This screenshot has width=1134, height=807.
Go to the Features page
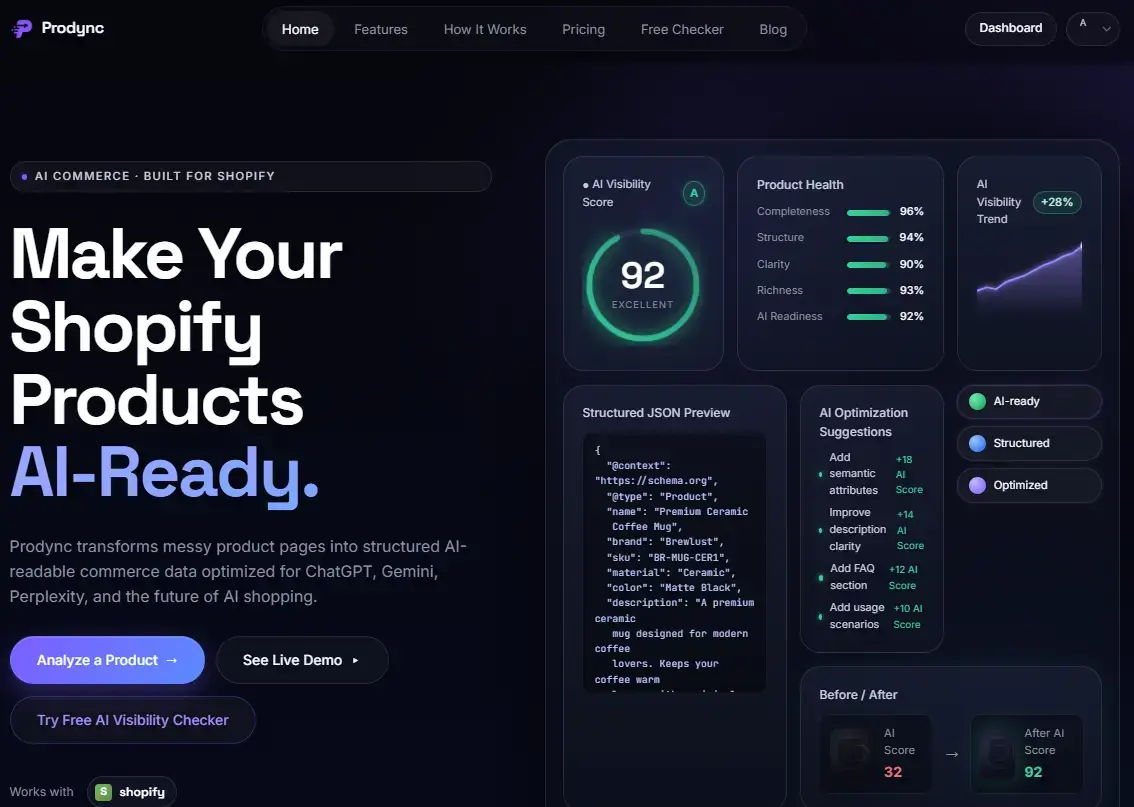(x=380, y=30)
